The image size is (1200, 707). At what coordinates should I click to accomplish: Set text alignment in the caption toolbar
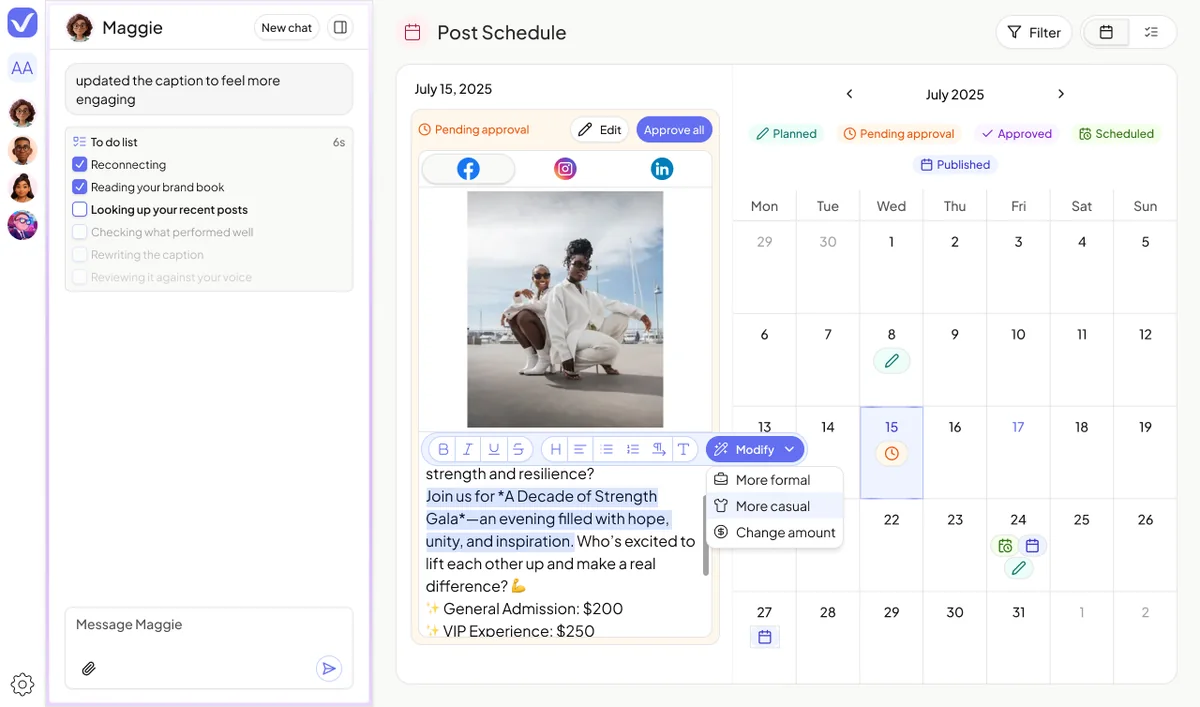(x=580, y=450)
